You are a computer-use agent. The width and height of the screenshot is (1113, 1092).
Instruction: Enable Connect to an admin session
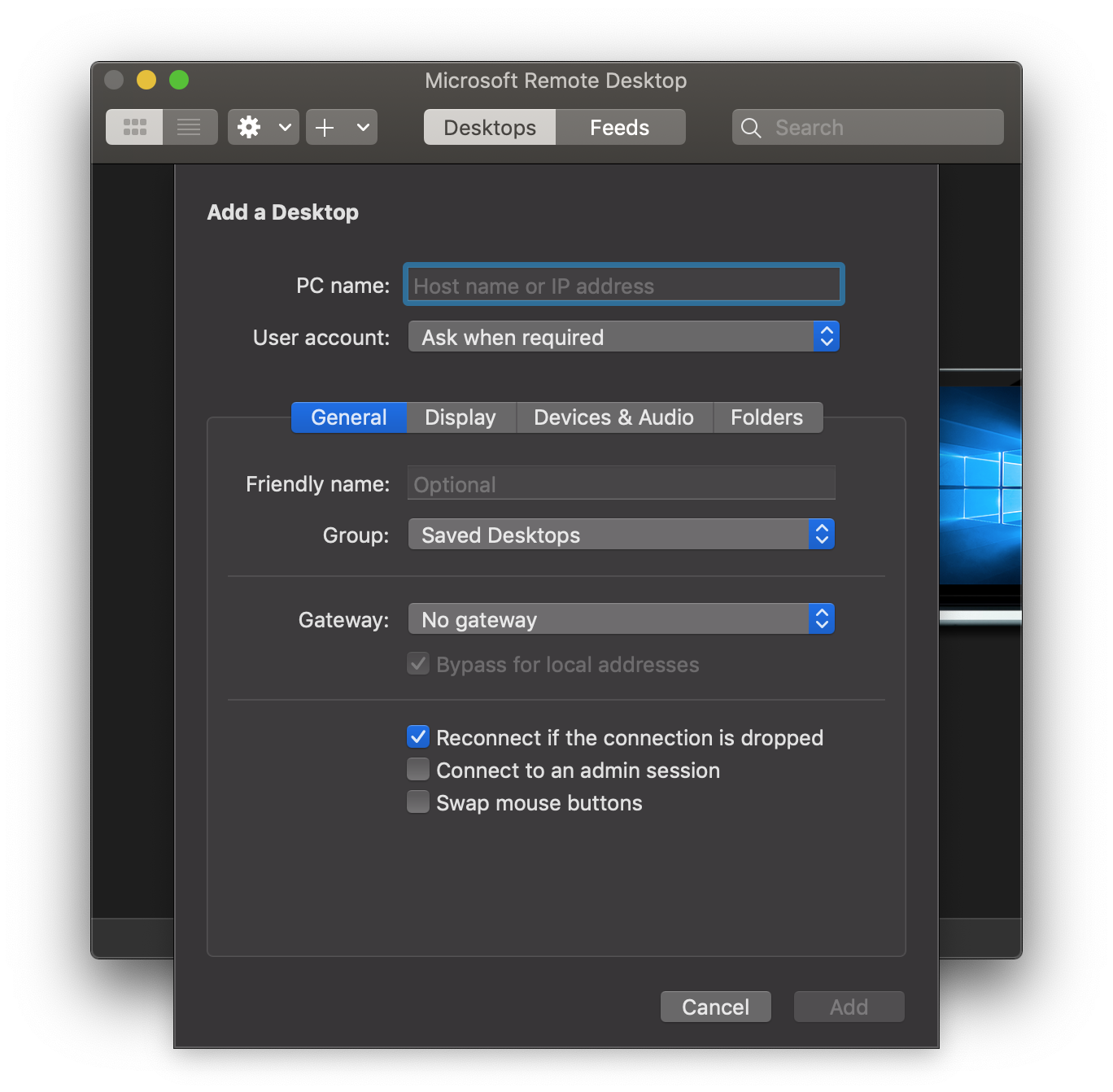click(418, 770)
